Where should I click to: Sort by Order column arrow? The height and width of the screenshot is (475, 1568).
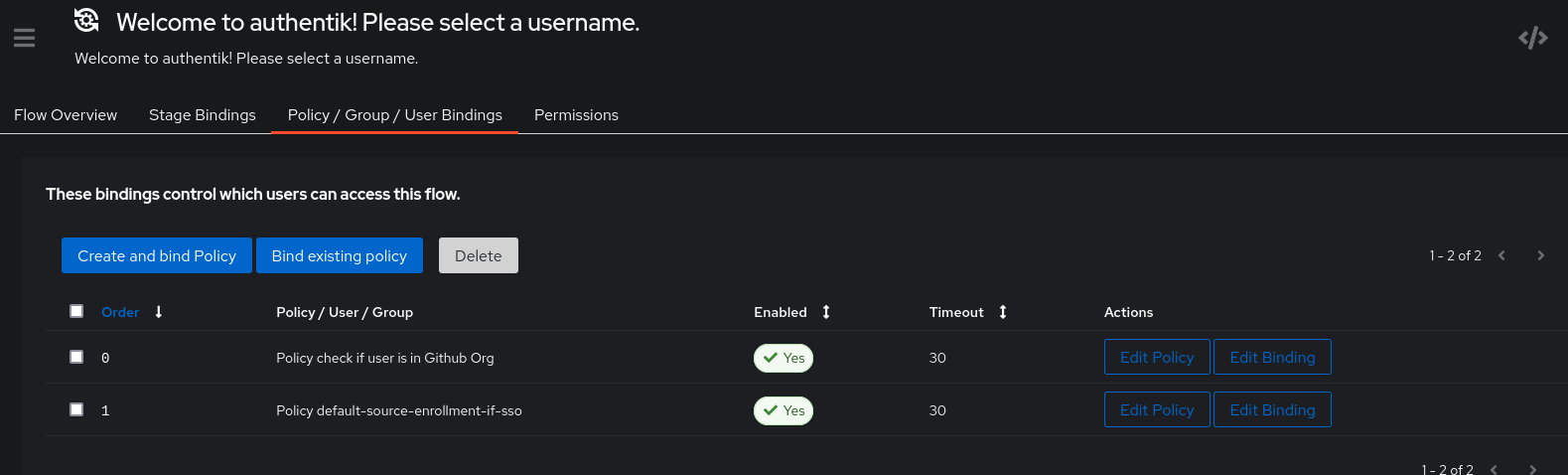click(158, 312)
